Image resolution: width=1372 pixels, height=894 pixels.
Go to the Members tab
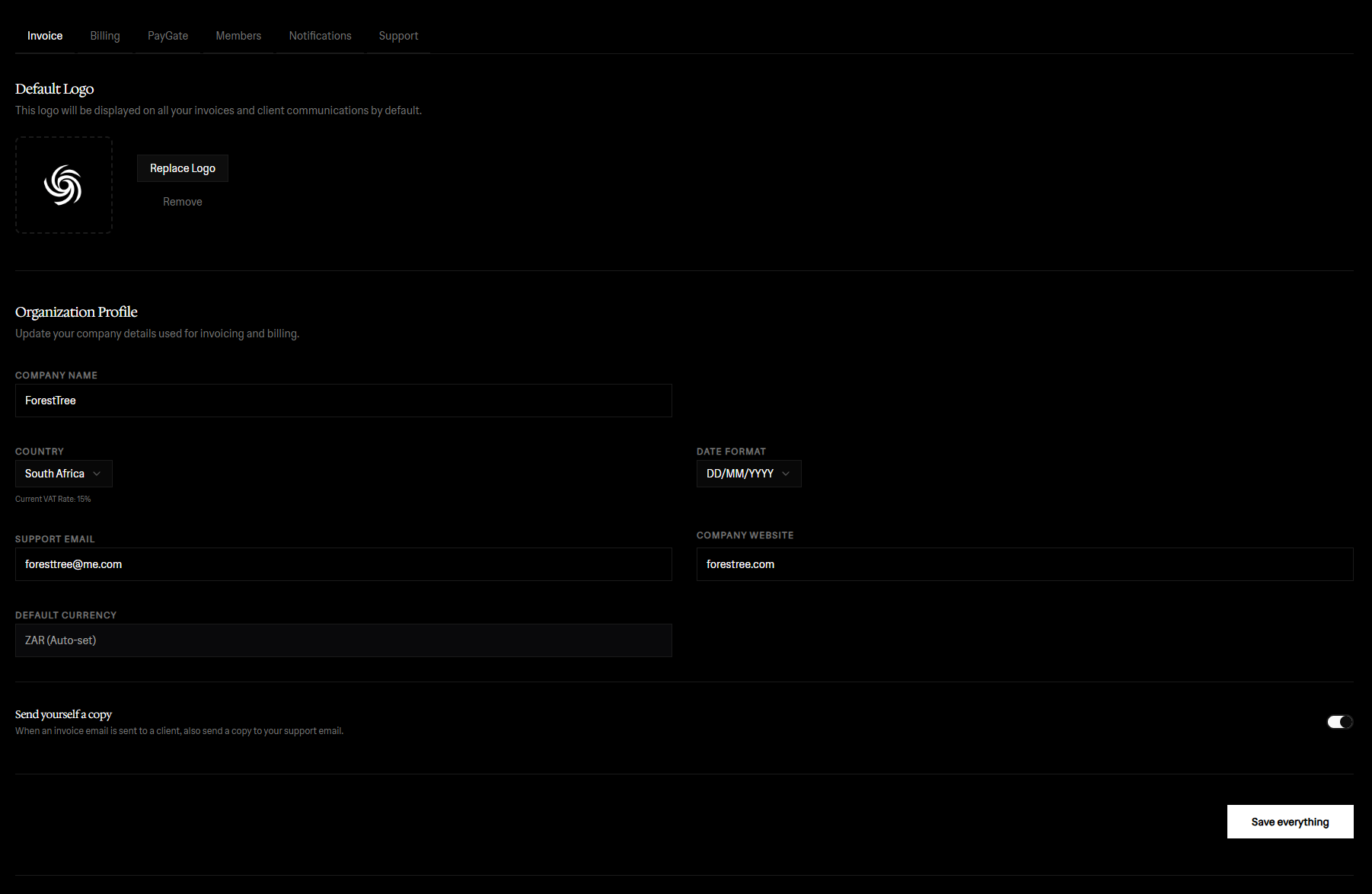coord(238,36)
